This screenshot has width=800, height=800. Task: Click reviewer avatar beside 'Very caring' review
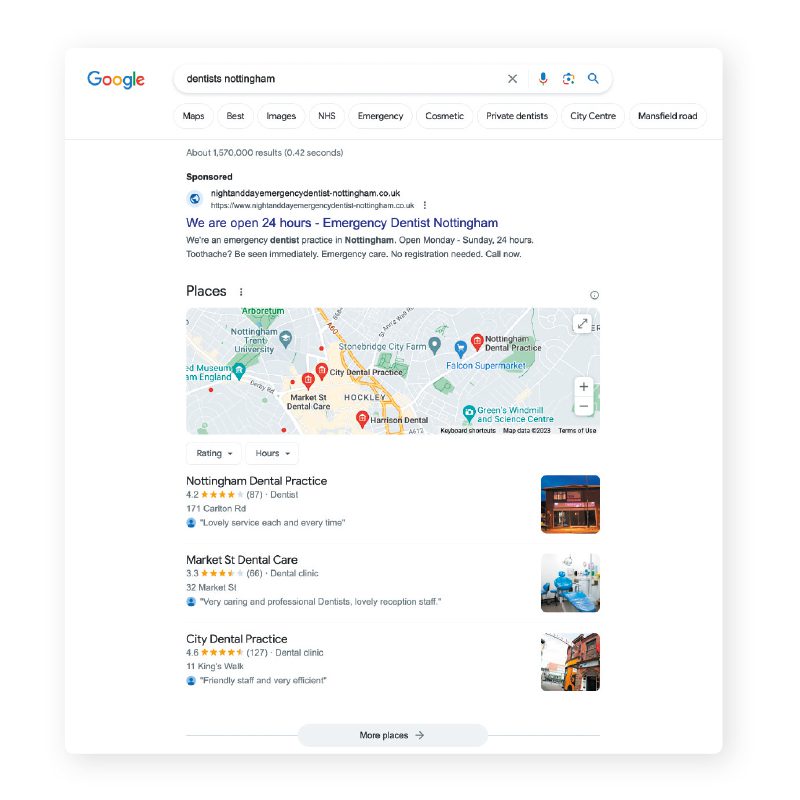tap(191, 602)
